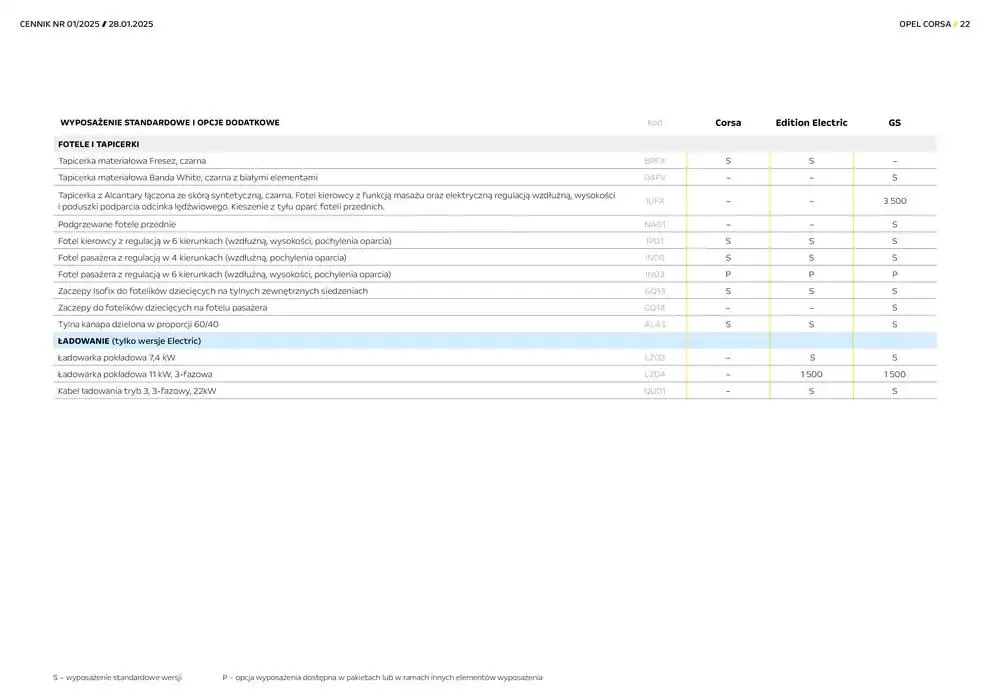This screenshot has width=990, height=700.
Task: Click the 'S – wyposażenie standardowe wersji' legend note
Action: click(x=117, y=678)
